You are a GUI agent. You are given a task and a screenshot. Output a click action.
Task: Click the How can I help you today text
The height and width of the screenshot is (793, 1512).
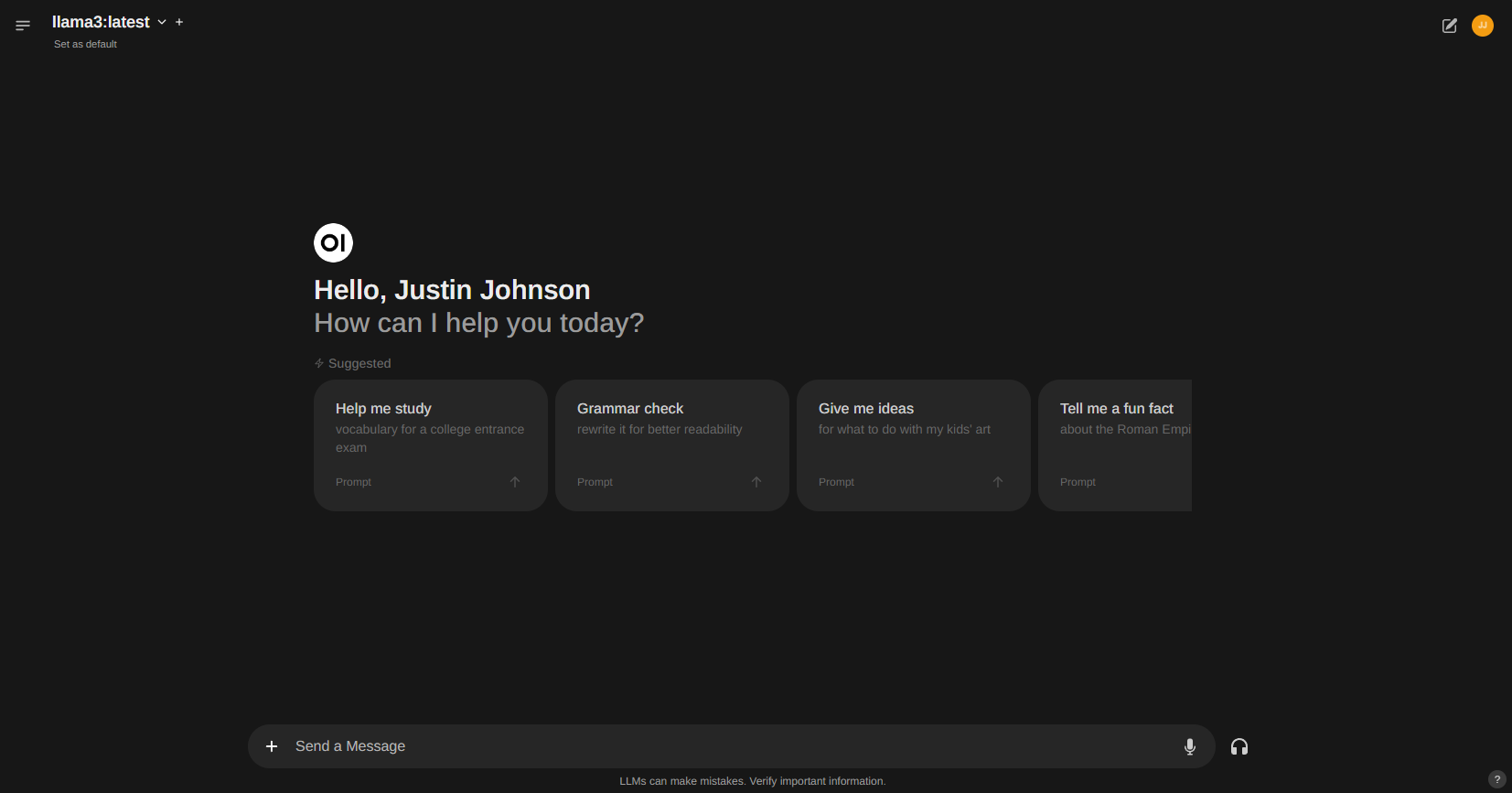(x=479, y=323)
